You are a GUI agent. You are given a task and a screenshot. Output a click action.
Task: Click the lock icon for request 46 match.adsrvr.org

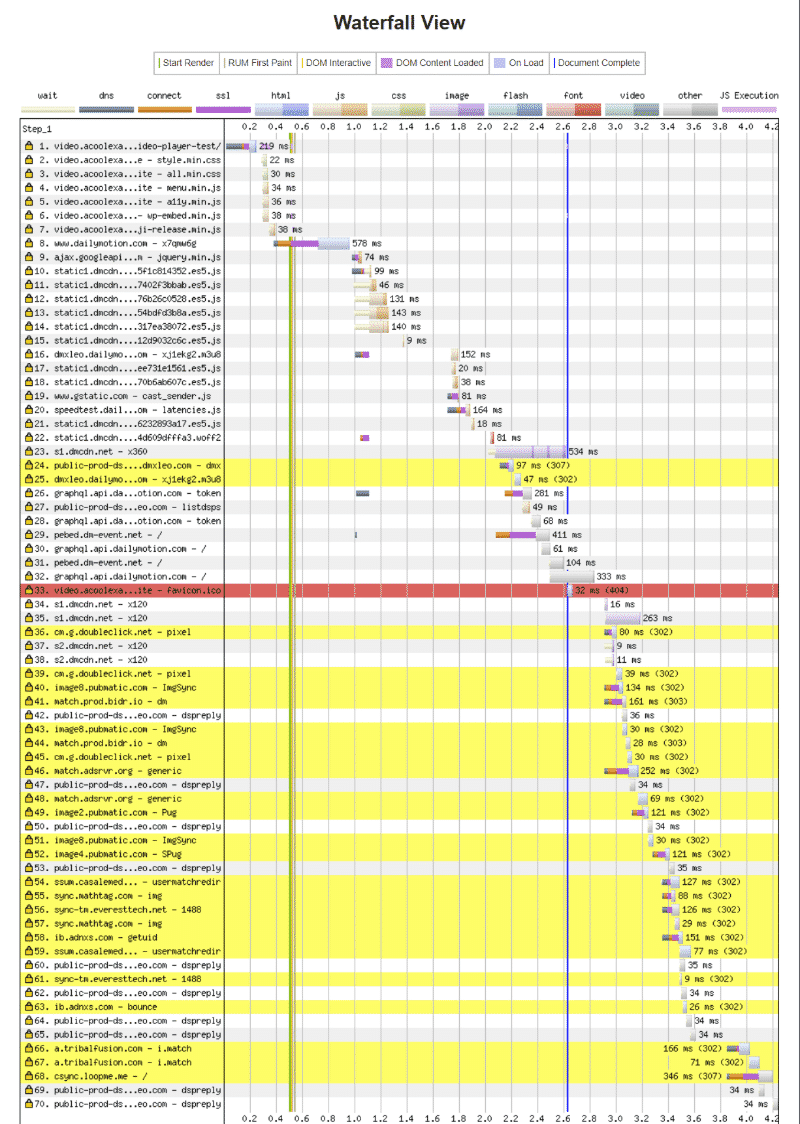point(29,771)
